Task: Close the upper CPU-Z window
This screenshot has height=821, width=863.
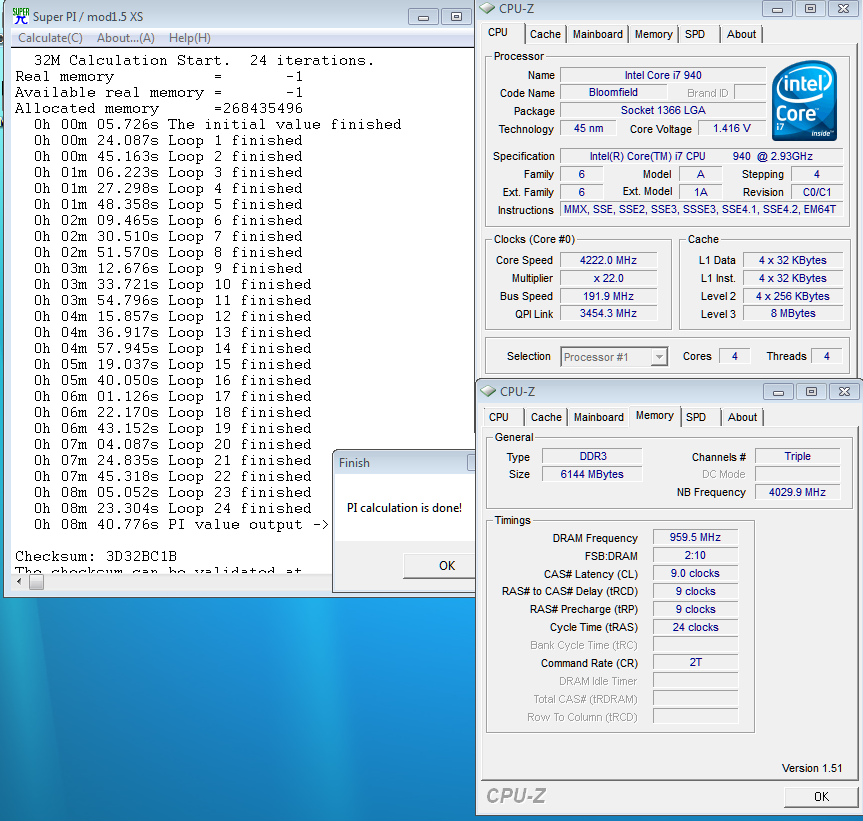Action: pyautogui.click(x=843, y=9)
